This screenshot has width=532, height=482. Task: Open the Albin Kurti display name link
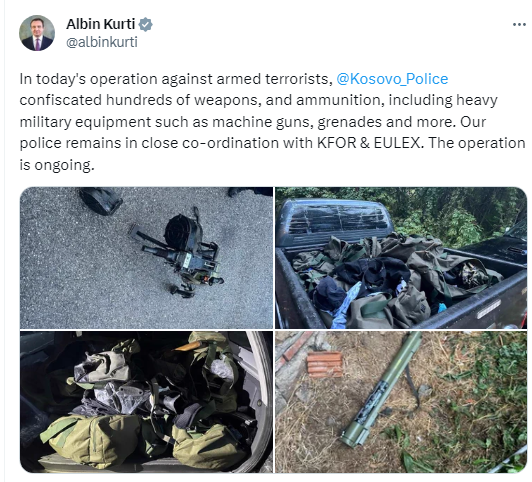click(x=100, y=24)
